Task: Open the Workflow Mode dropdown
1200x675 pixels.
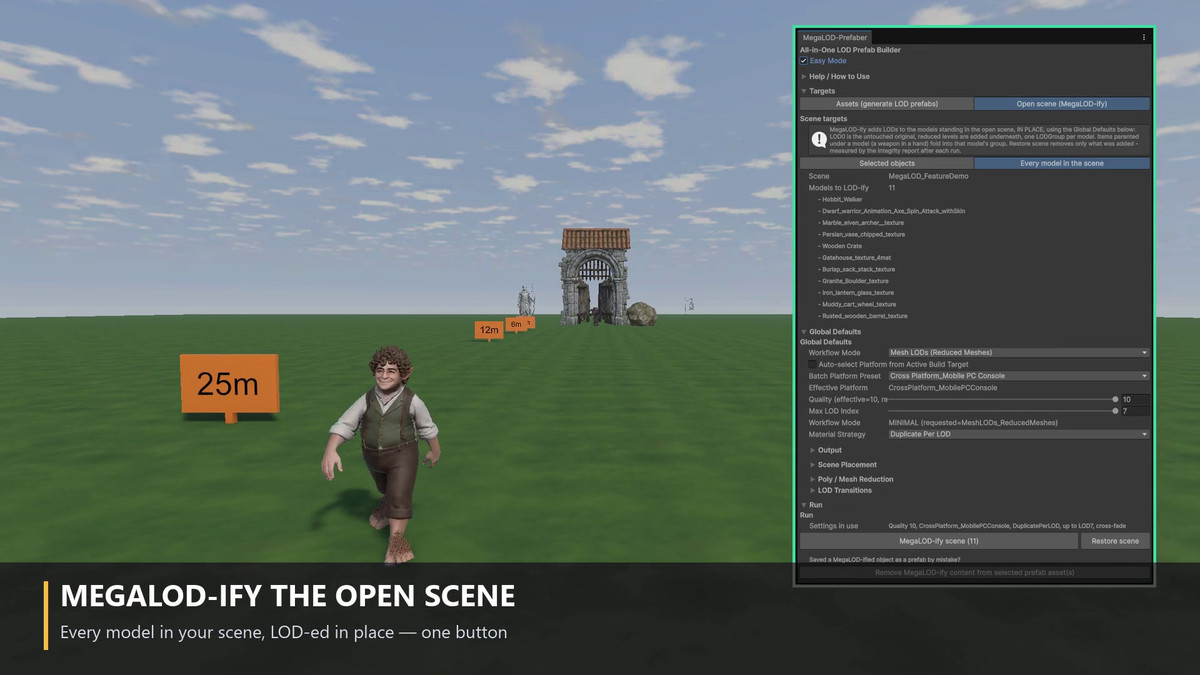Action: pyautogui.click(x=1019, y=353)
